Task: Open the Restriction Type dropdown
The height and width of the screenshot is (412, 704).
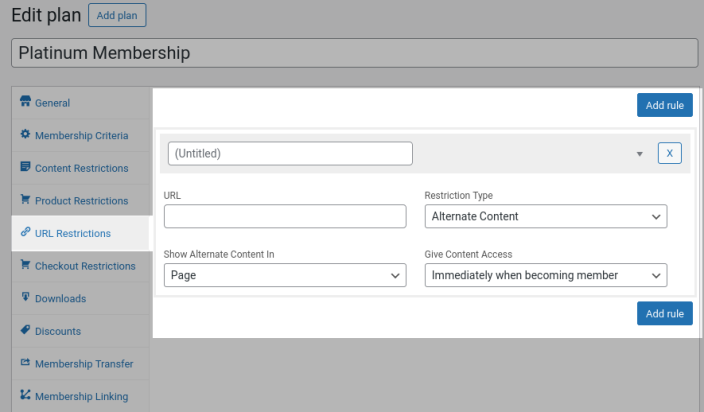Action: 545,216
